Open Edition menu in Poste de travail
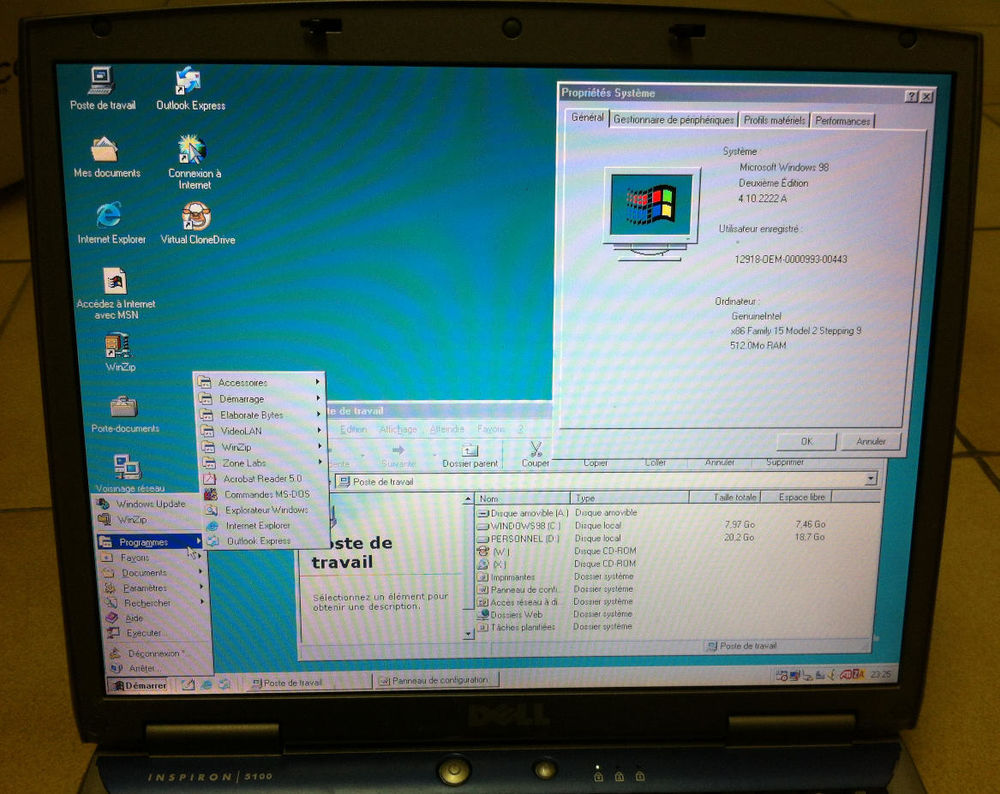This screenshot has width=1000, height=794. [x=353, y=429]
